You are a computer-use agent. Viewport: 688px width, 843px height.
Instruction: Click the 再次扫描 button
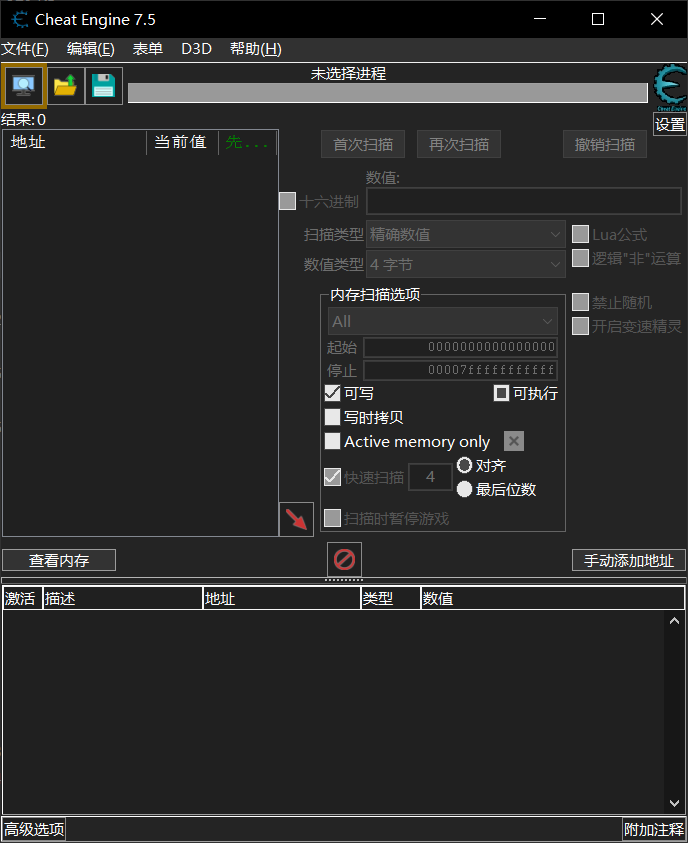(x=459, y=144)
